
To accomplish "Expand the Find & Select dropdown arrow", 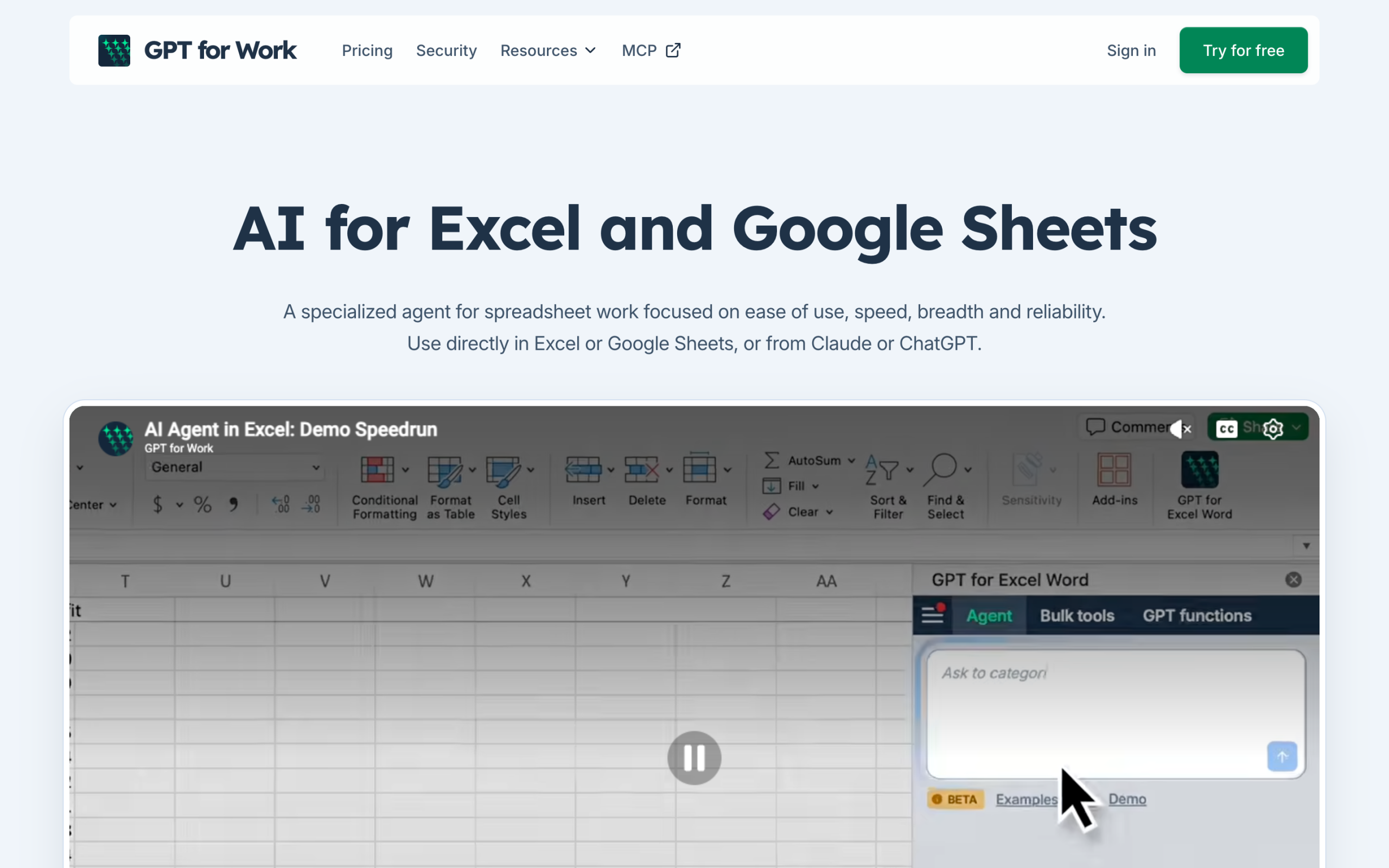I will point(969,470).
